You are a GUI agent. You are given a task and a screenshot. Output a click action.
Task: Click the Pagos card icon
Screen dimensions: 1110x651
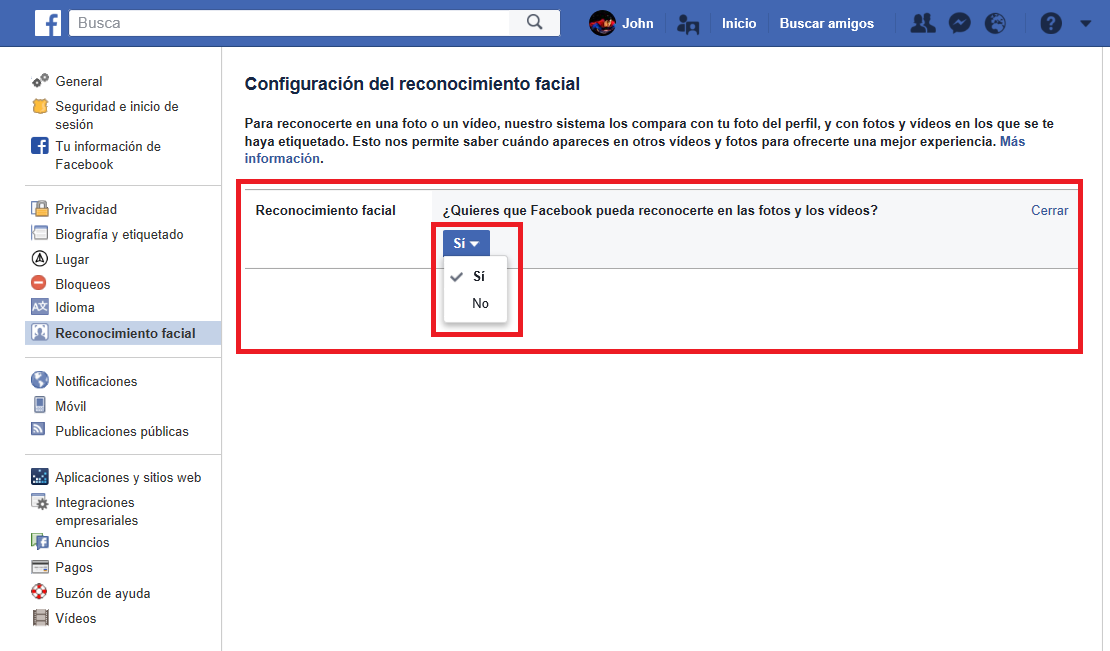[40, 567]
